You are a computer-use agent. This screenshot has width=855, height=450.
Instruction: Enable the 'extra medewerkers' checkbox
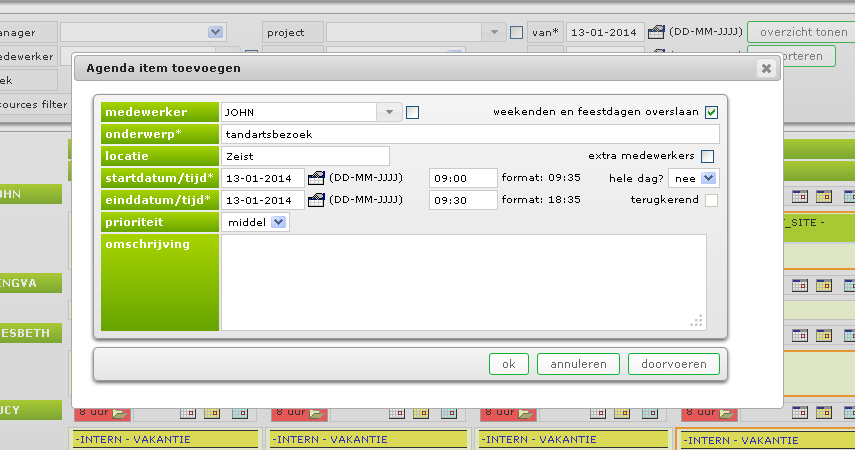708,157
